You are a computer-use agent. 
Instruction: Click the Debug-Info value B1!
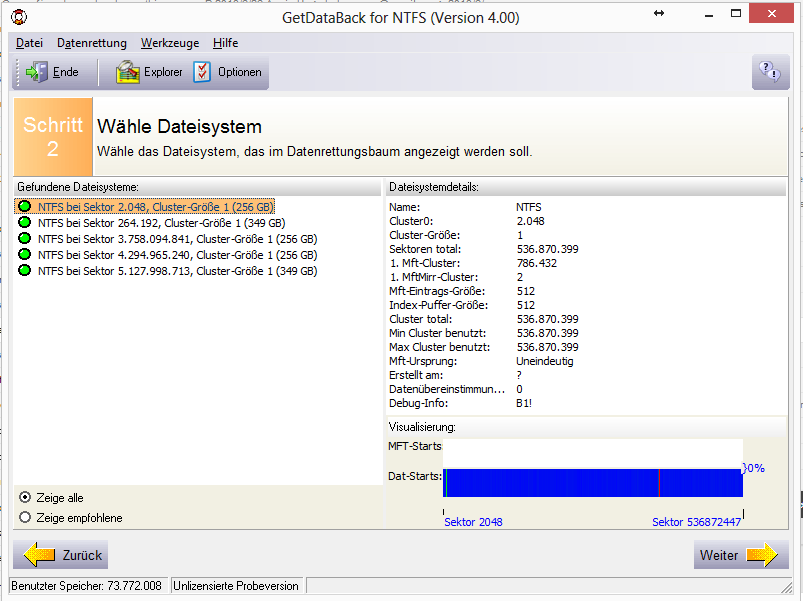point(524,403)
